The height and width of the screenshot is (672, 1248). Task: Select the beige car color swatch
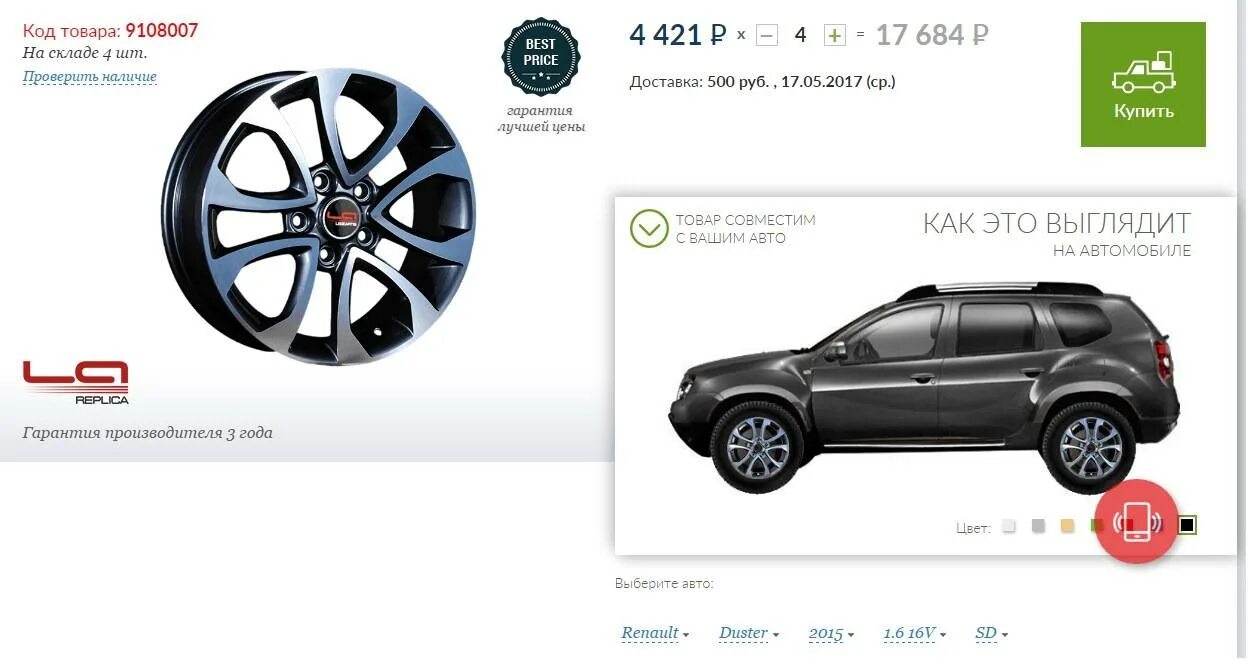click(1067, 525)
